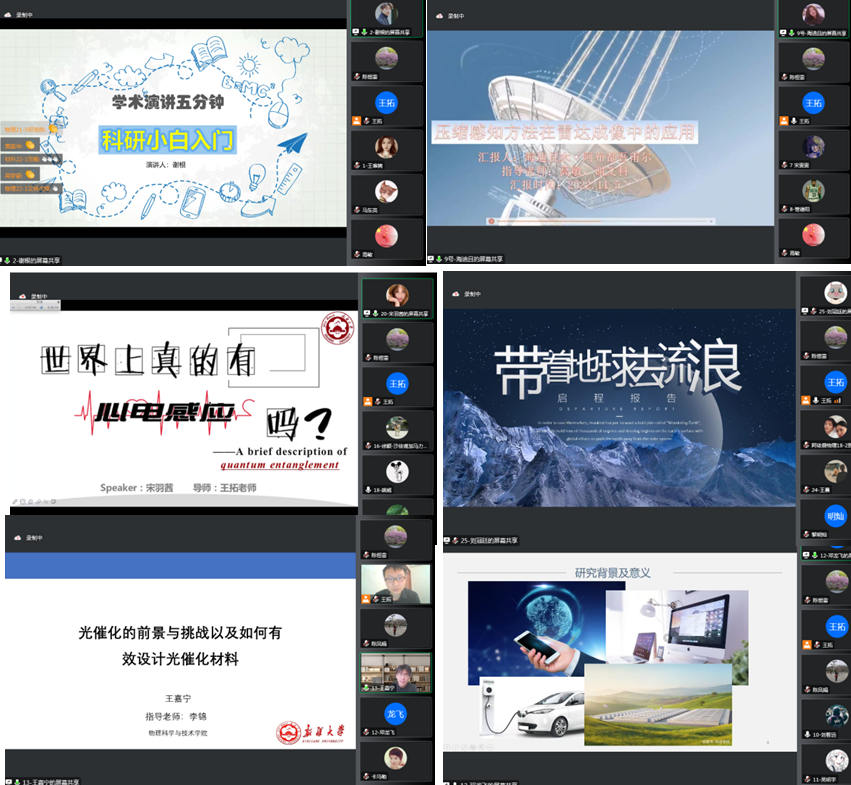Click the orange host icon on 王拓's webcam tile
Viewport: 851px width, 785px height.
tap(366, 599)
